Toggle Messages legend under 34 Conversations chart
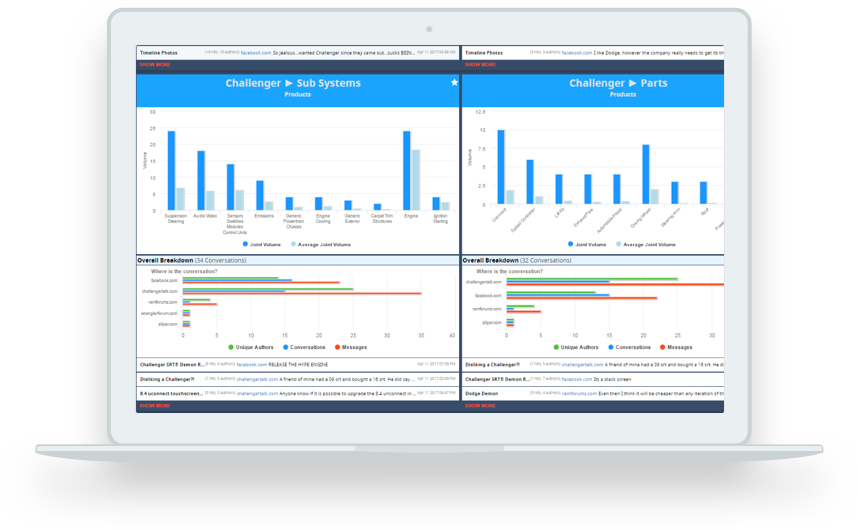 (x=351, y=347)
